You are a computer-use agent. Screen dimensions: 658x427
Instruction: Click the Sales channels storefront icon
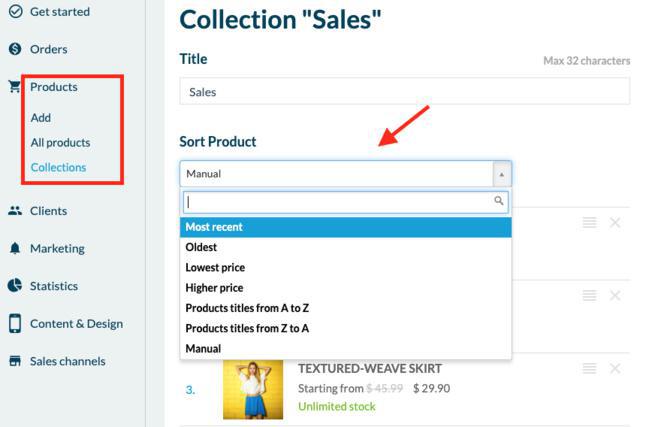(x=15, y=361)
